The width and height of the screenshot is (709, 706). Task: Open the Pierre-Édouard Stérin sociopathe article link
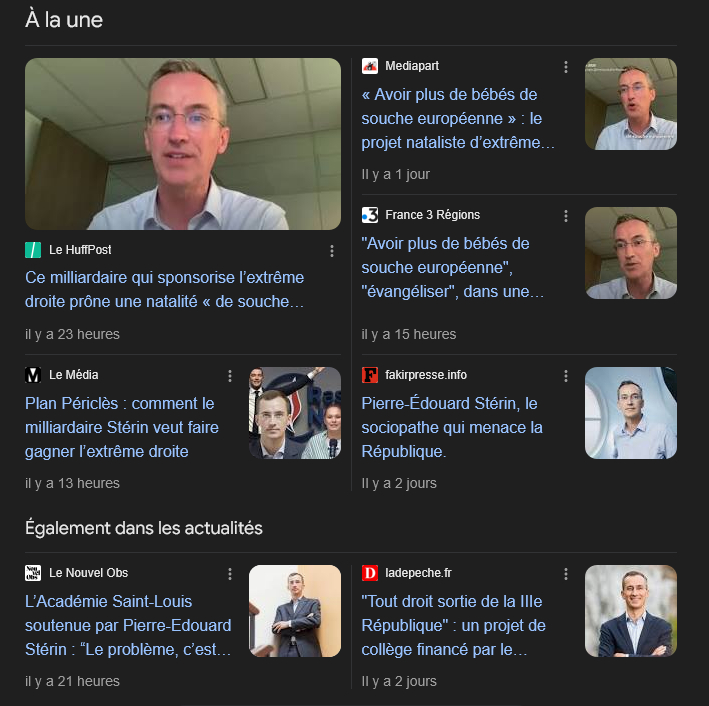pyautogui.click(x=452, y=427)
